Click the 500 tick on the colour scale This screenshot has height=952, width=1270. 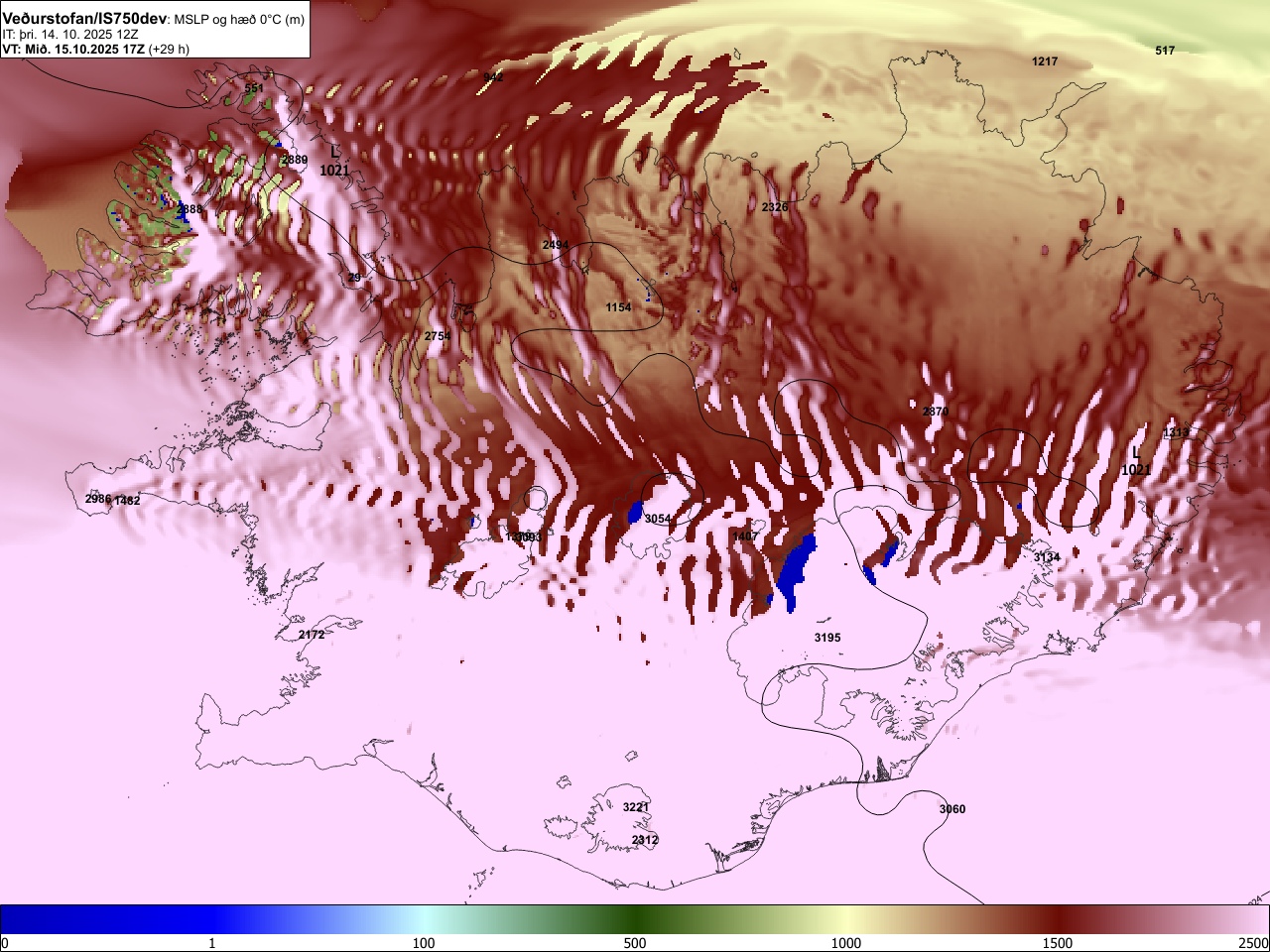point(635,943)
